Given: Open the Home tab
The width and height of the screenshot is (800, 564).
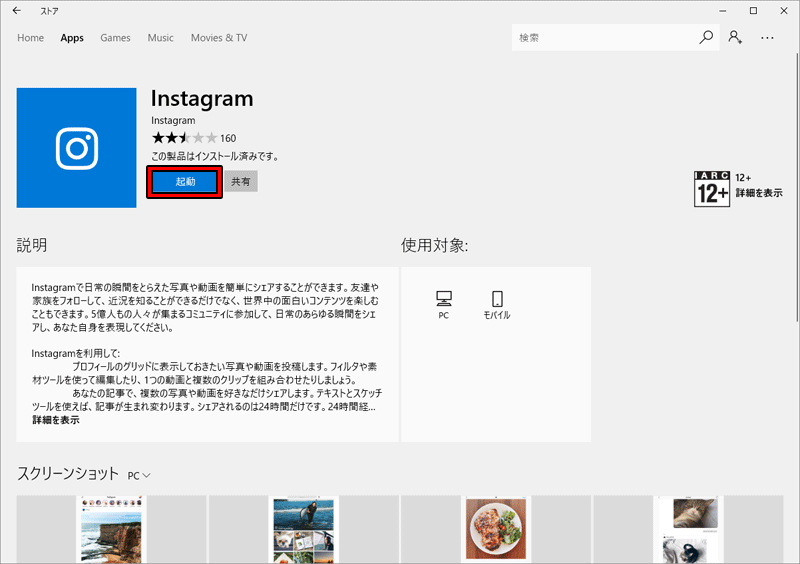Looking at the screenshot, I should (31, 38).
